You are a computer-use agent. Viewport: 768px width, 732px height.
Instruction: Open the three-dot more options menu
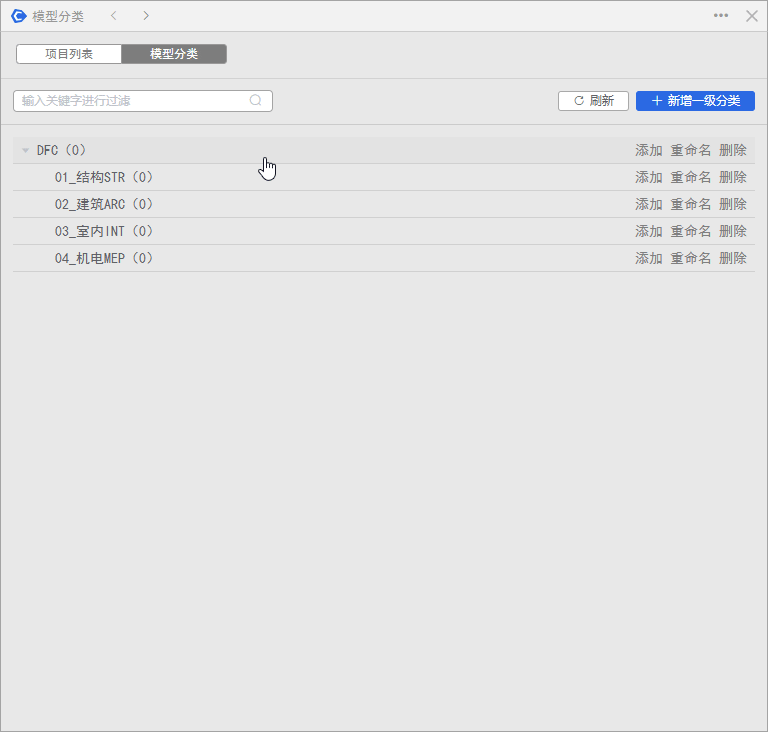click(x=721, y=16)
